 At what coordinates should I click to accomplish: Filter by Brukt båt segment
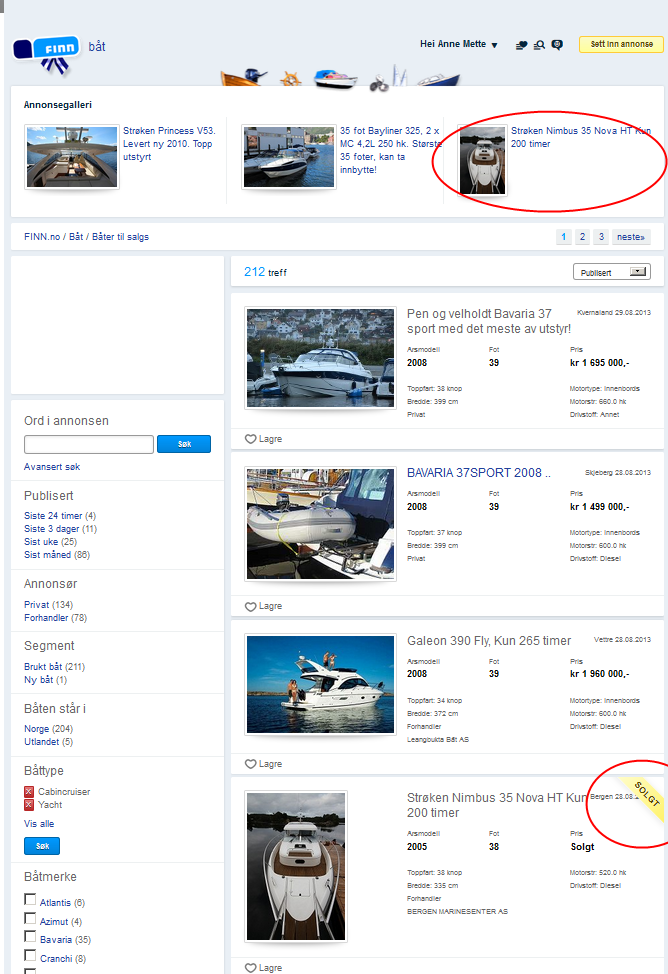43,667
